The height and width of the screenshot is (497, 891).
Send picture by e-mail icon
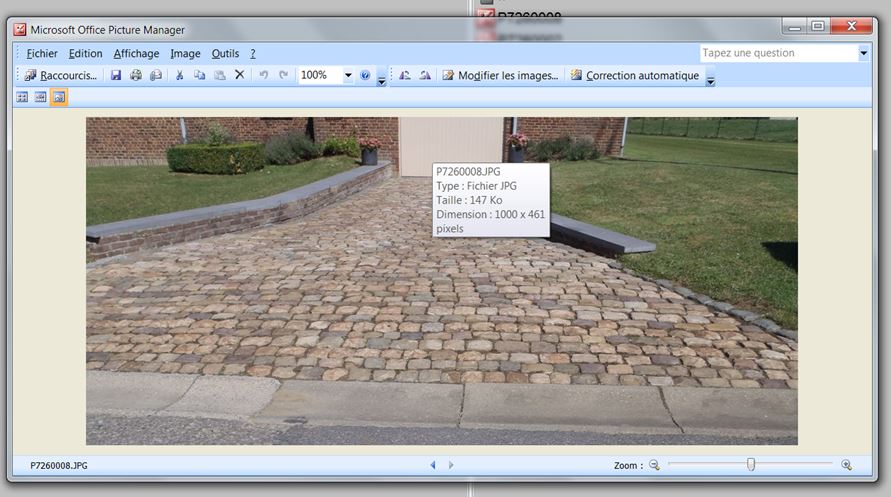(x=155, y=75)
